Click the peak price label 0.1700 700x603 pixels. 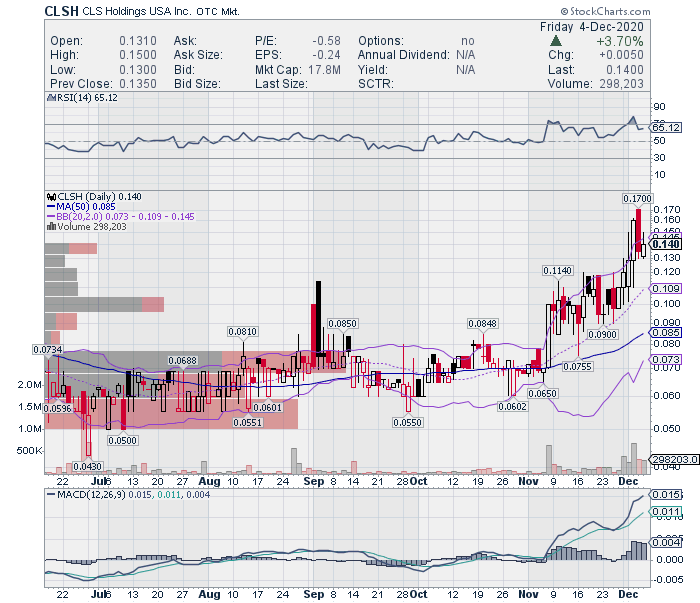[x=638, y=198]
